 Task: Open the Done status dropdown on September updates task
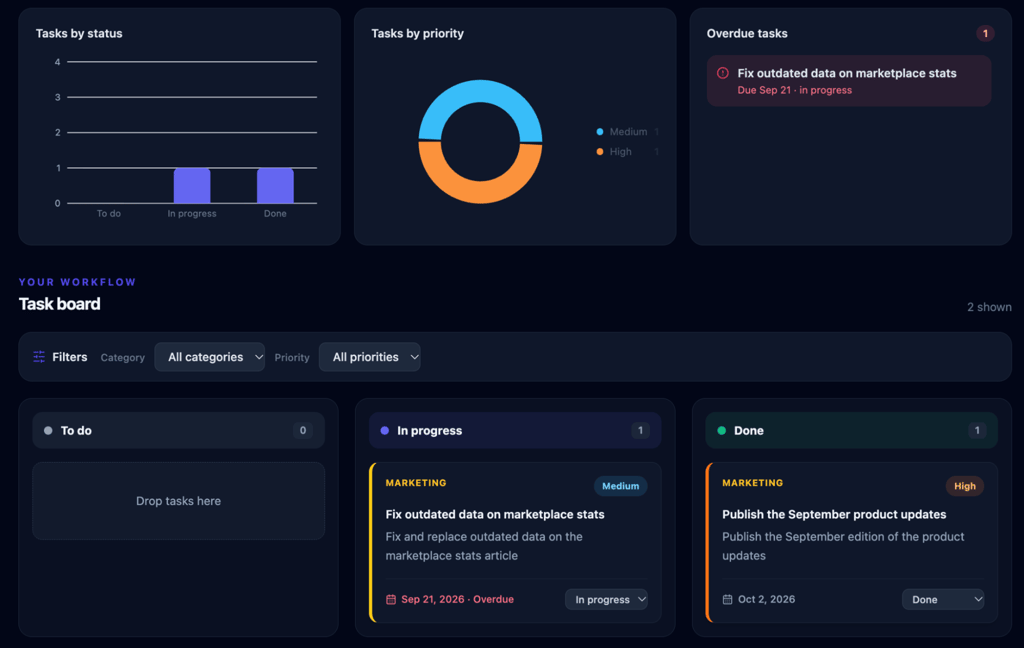tap(943, 599)
